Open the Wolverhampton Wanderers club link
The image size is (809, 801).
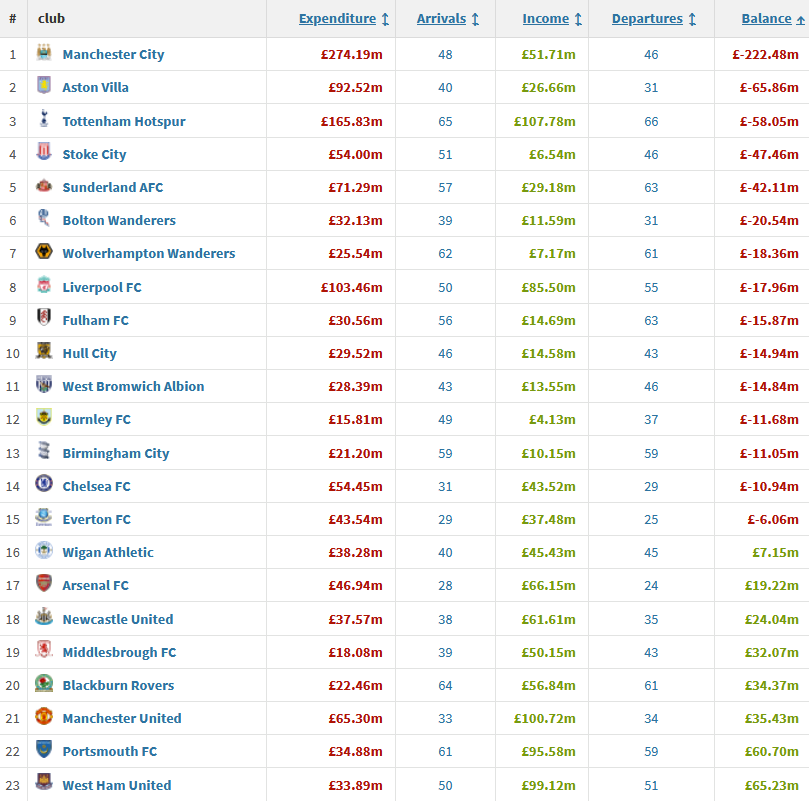click(x=149, y=253)
